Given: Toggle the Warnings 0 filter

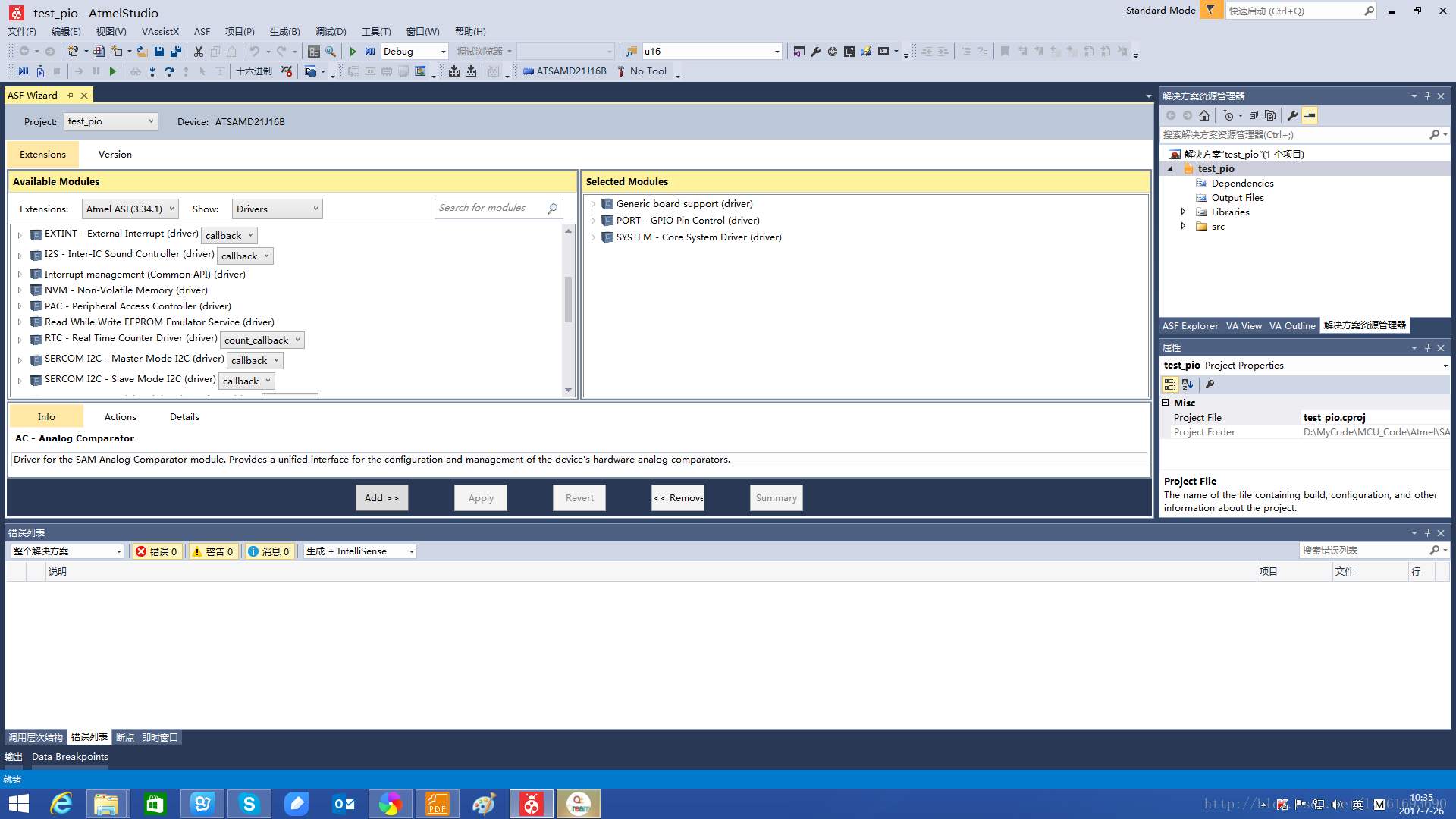Looking at the screenshot, I should point(213,551).
